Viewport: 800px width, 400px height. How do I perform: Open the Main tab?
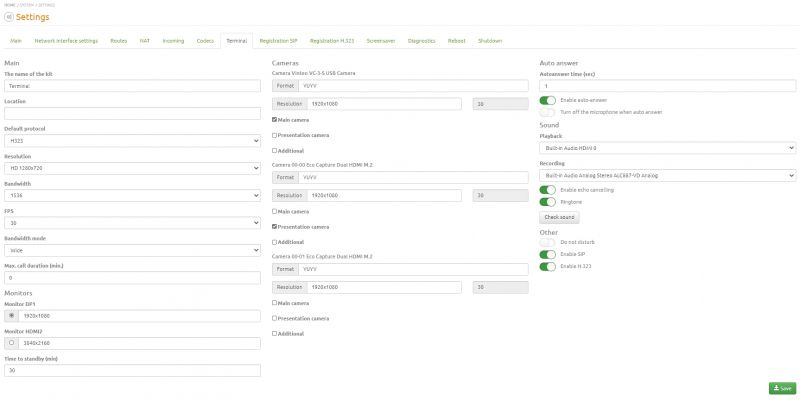coord(16,41)
